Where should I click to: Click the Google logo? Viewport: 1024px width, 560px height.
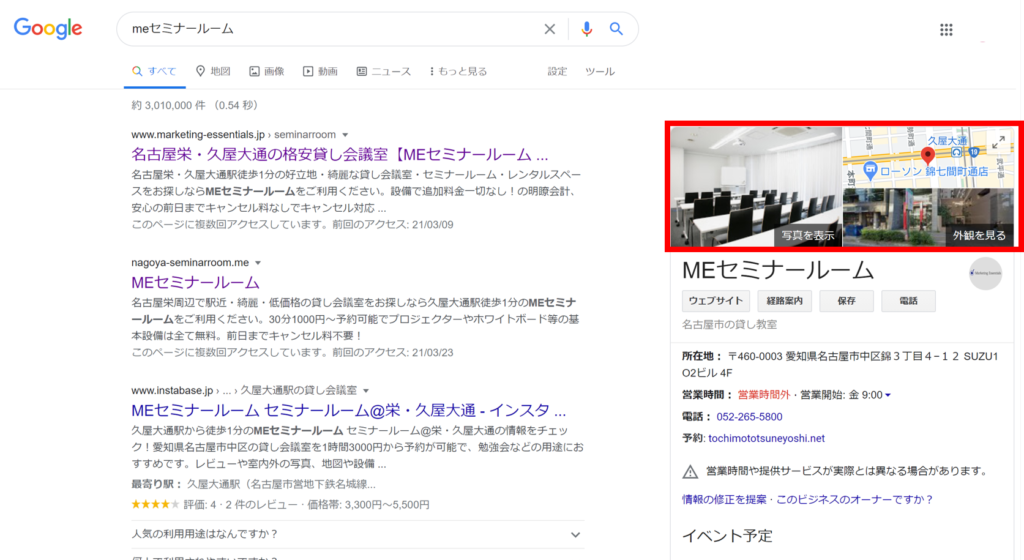tap(48, 28)
